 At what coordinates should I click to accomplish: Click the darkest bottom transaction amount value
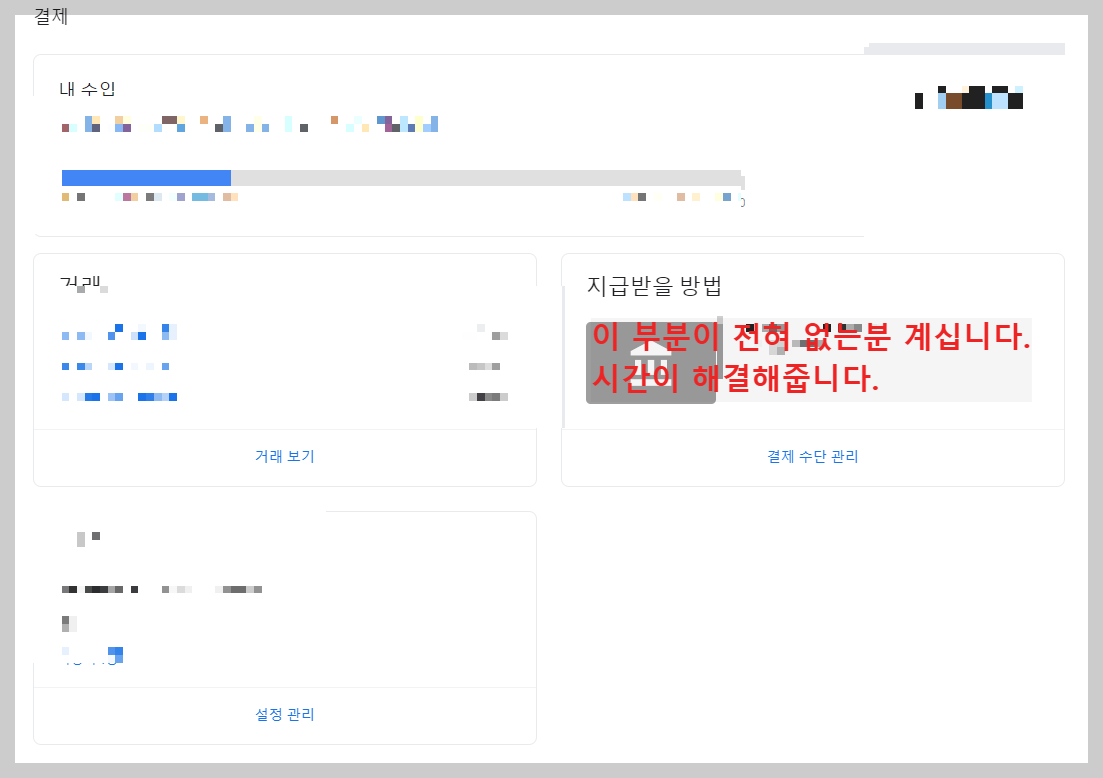click(490, 396)
